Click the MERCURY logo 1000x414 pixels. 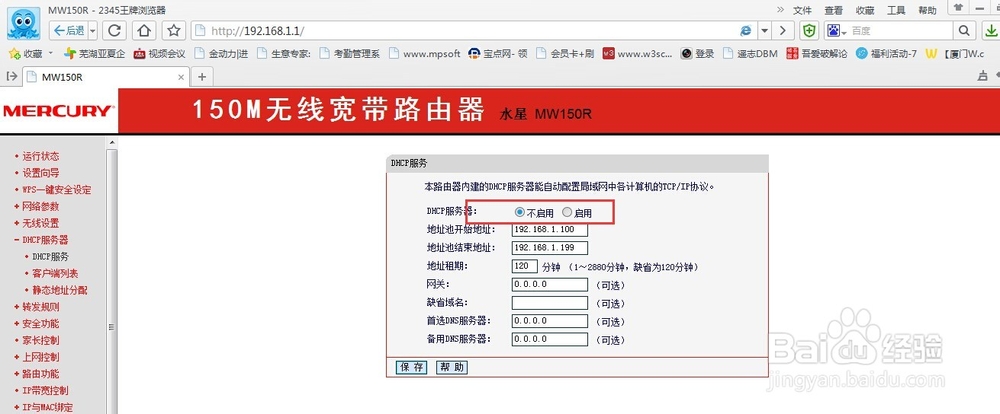point(59,111)
